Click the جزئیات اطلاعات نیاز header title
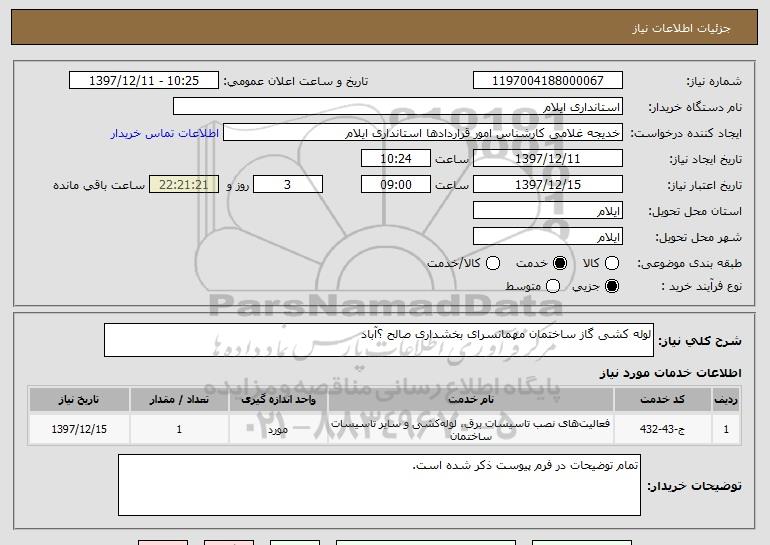 pos(681,28)
